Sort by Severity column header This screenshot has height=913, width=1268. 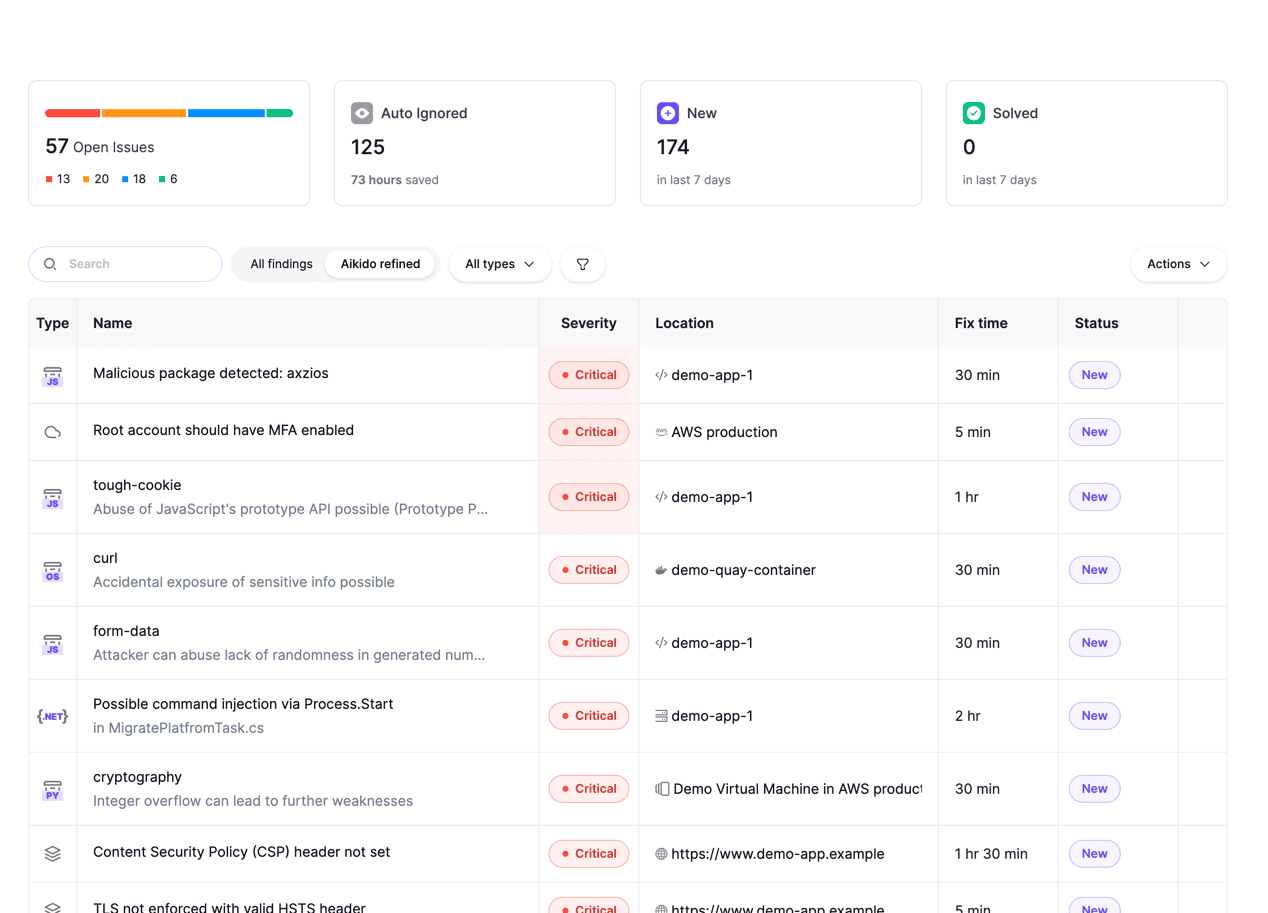(589, 323)
